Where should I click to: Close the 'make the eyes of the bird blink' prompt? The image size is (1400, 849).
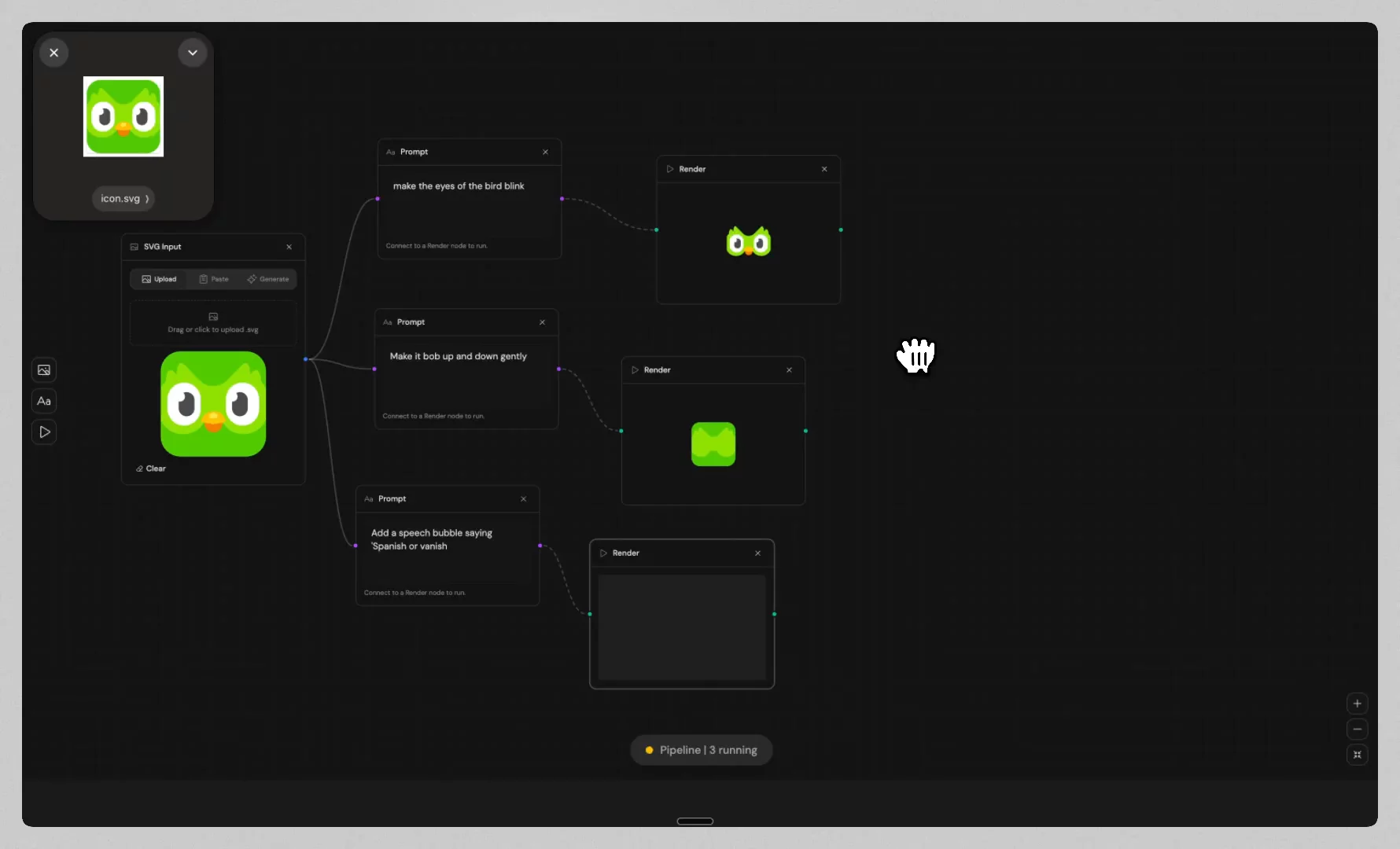tap(546, 152)
